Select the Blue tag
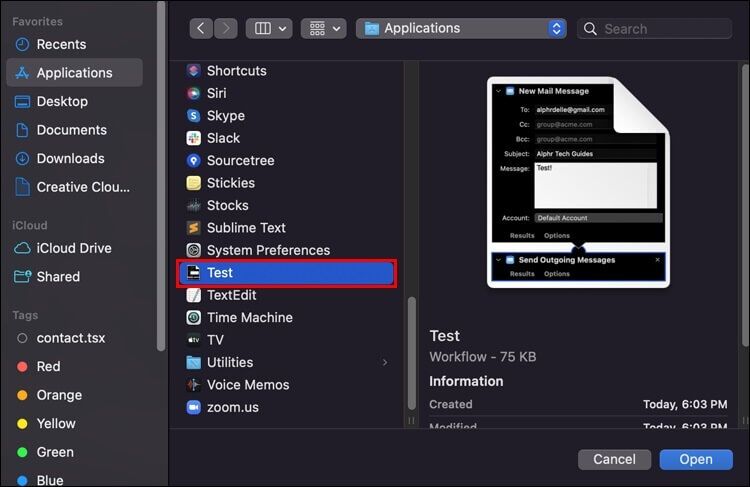This screenshot has width=750, height=487. pyautogui.click(x=75, y=480)
